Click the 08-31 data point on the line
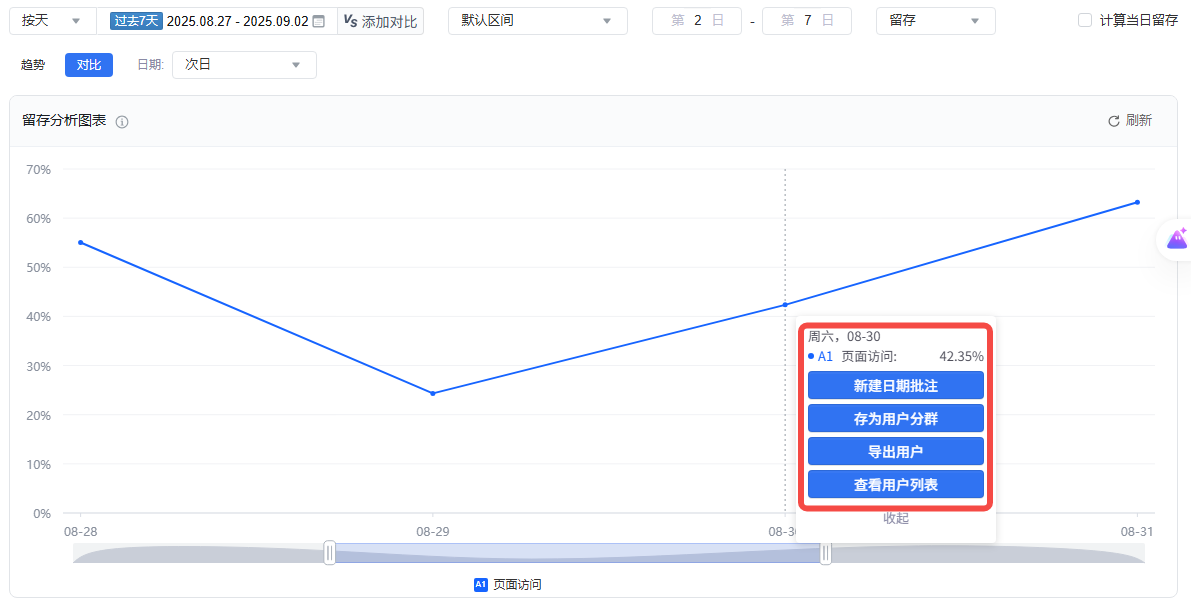The image size is (1191, 602). 1137,202
